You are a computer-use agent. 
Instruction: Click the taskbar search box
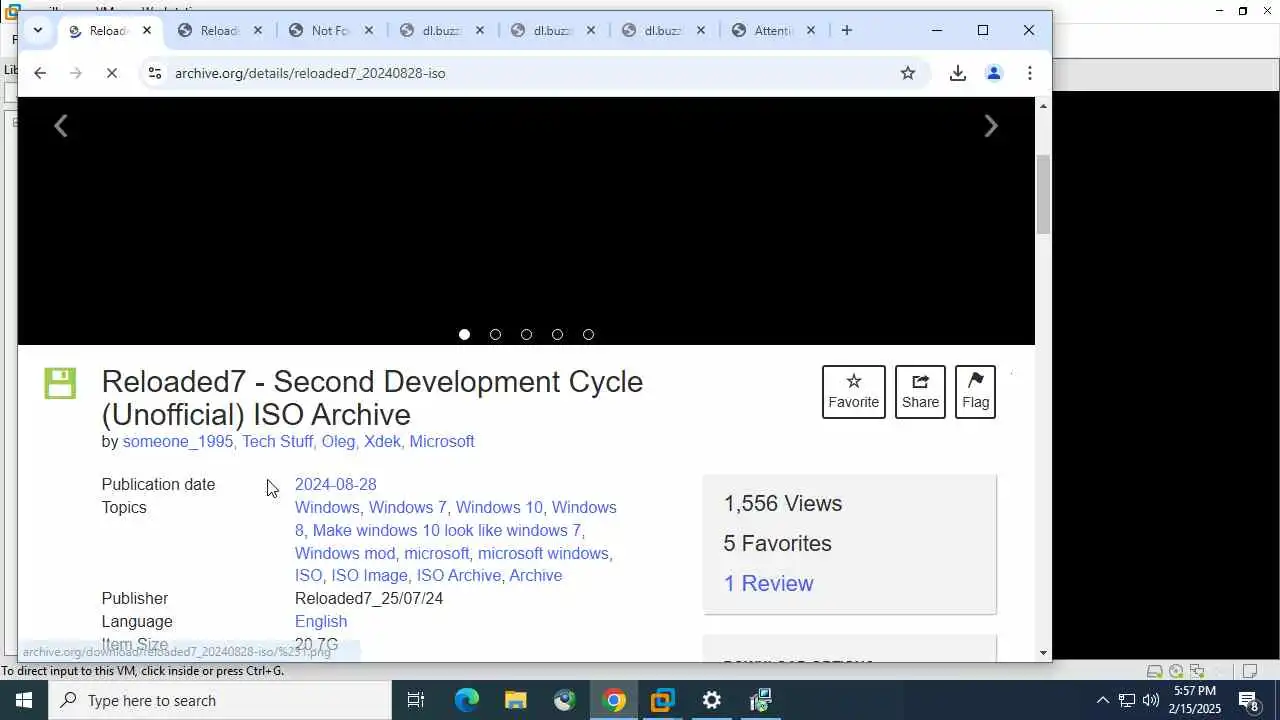click(x=219, y=700)
